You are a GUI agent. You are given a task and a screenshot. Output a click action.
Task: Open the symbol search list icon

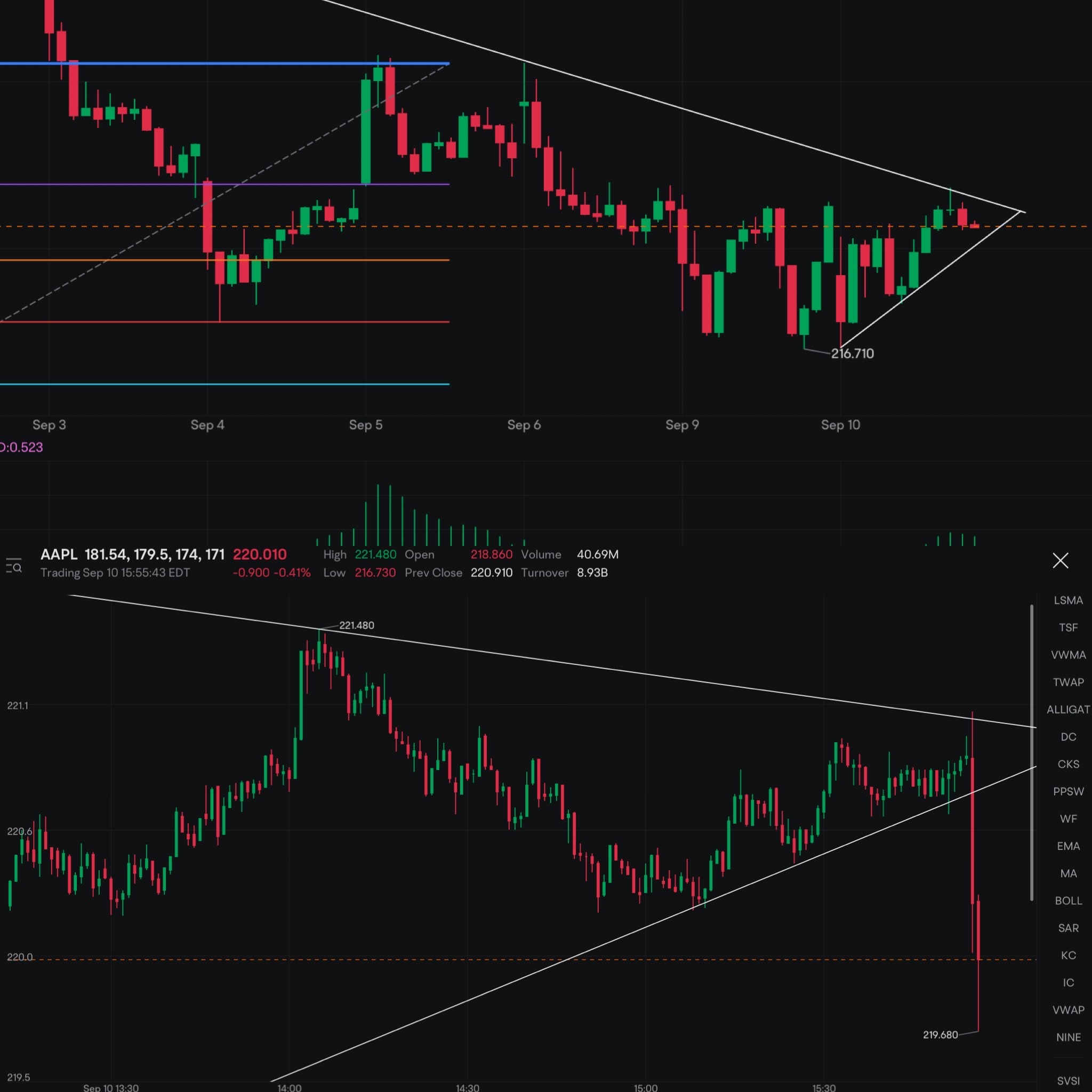(13, 565)
